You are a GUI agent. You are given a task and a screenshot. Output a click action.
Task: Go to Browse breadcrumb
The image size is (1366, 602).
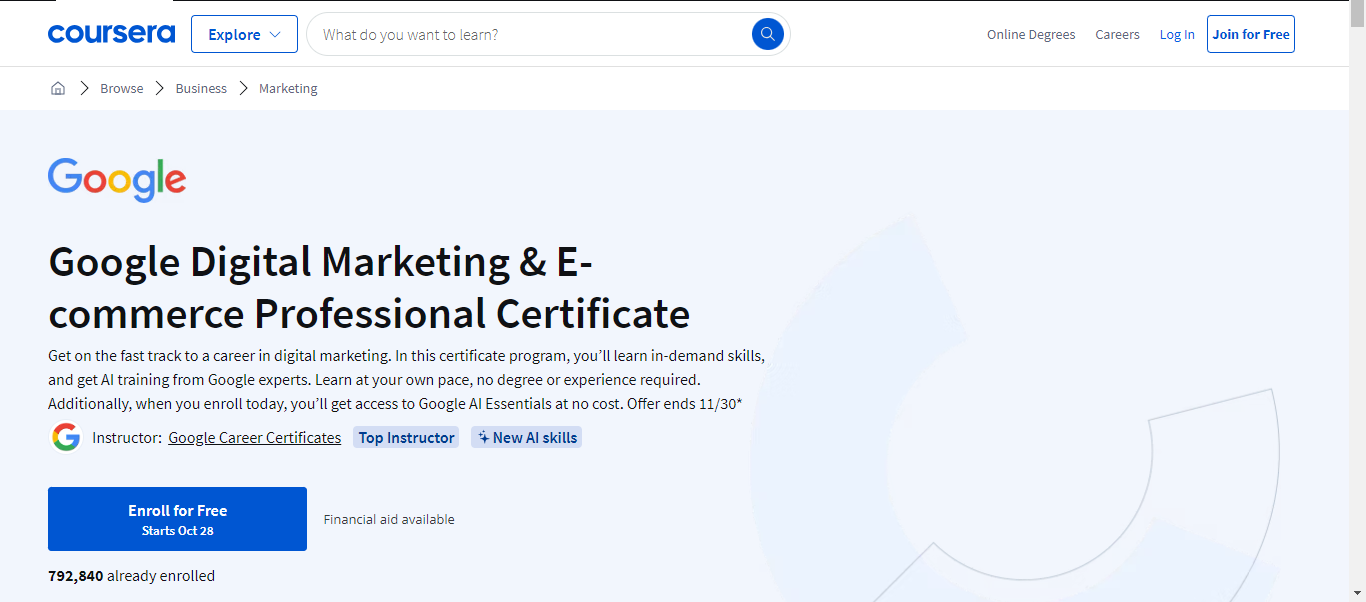[x=122, y=88]
